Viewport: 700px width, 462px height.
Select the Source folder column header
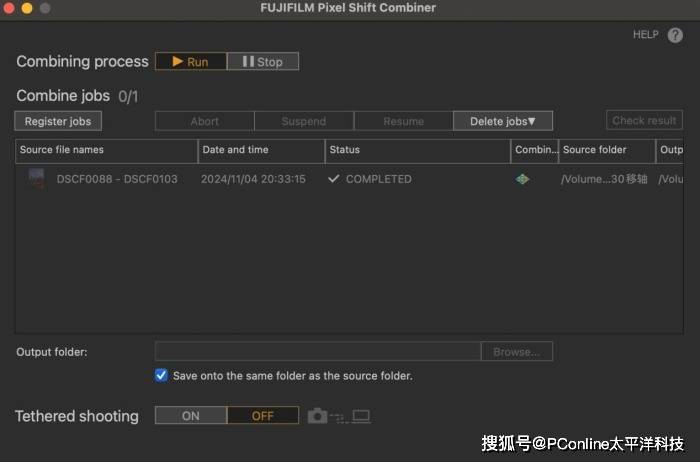point(606,150)
